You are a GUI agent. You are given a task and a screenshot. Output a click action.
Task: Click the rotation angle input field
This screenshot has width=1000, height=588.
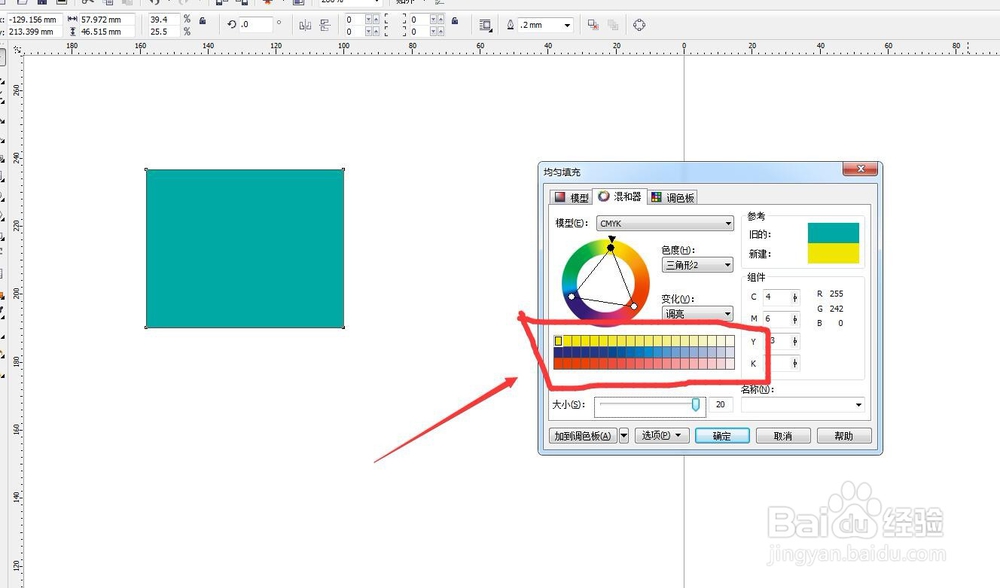(256, 24)
